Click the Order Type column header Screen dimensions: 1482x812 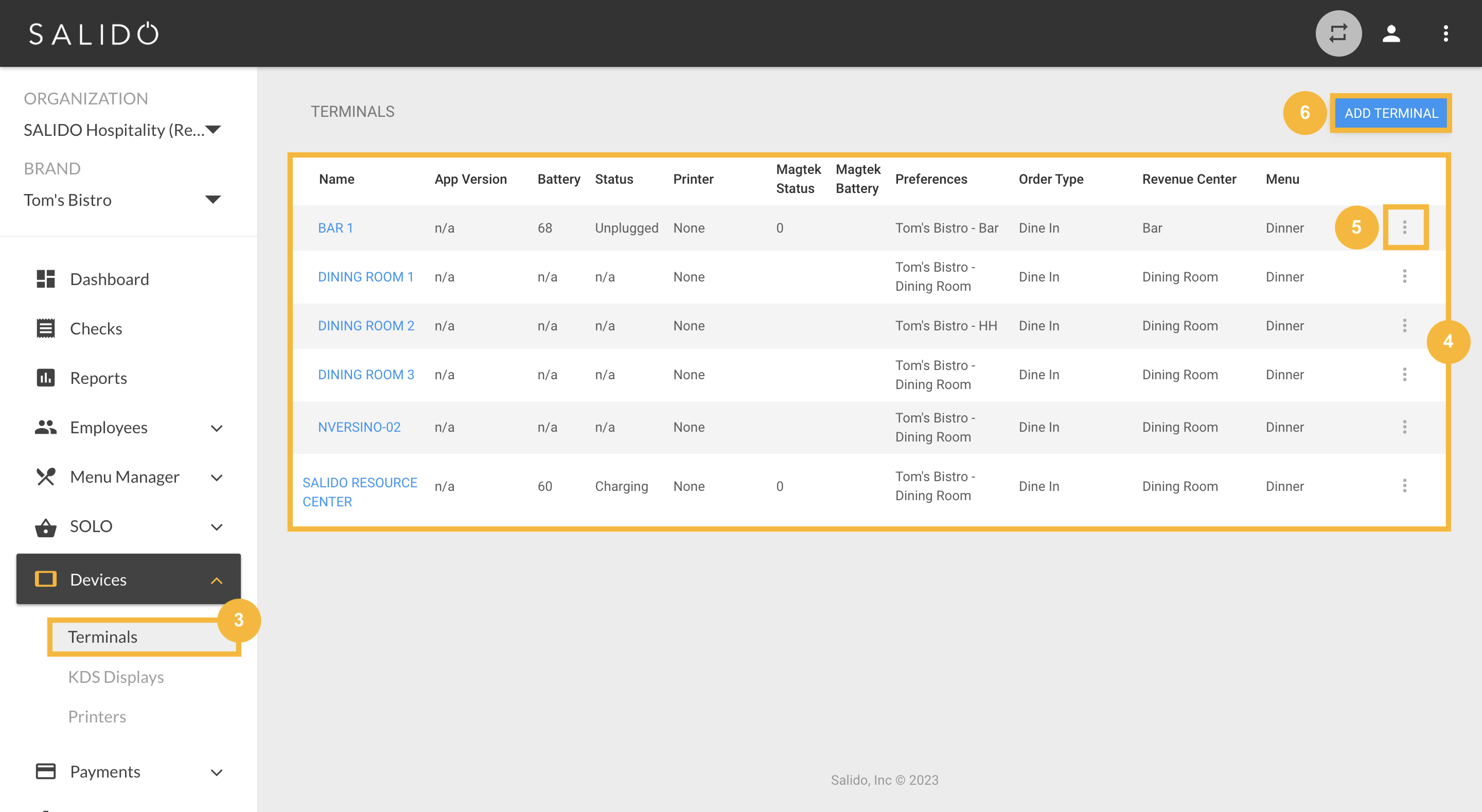point(1050,179)
